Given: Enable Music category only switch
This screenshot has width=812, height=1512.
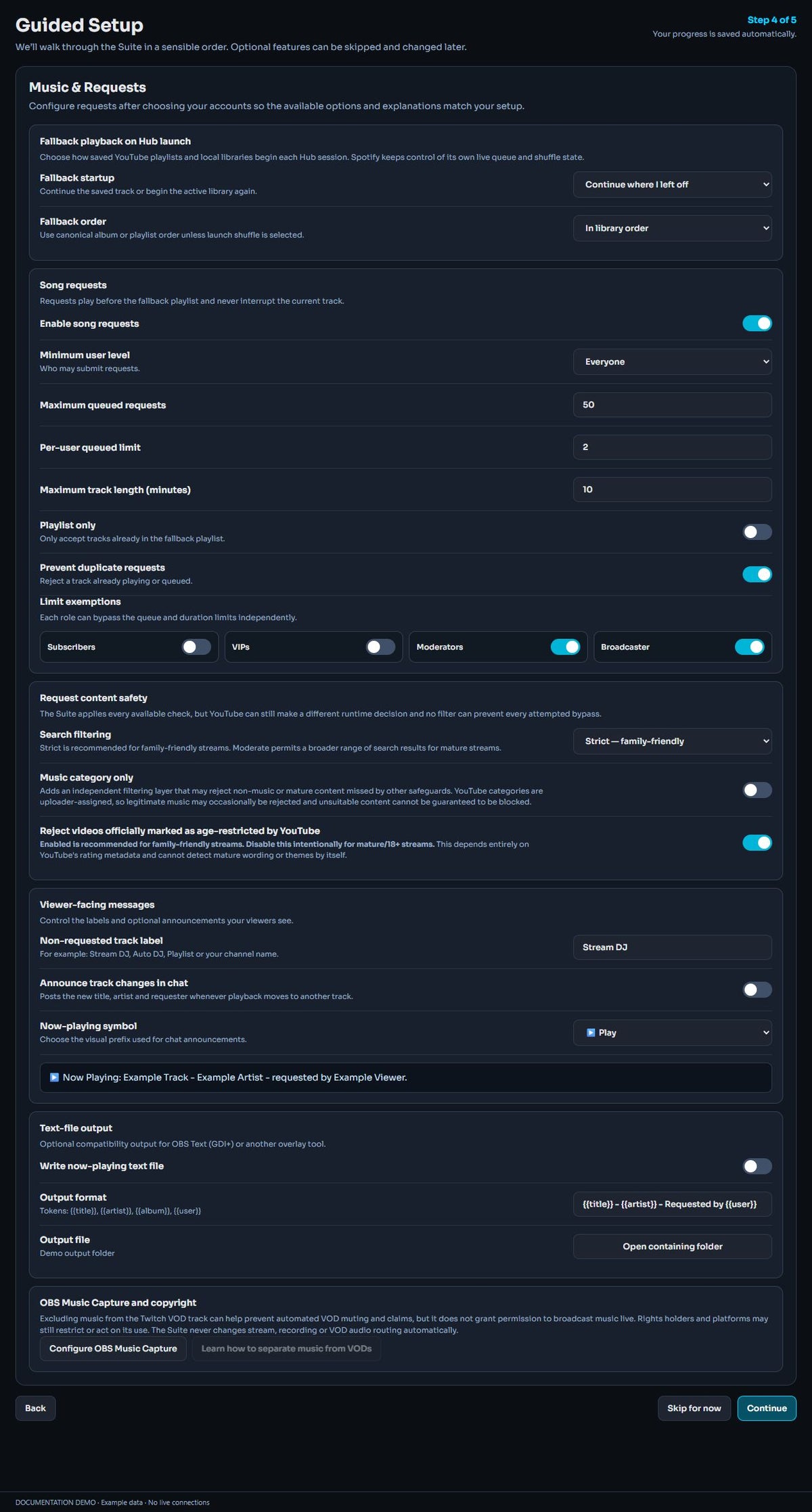Looking at the screenshot, I should tap(757, 790).
